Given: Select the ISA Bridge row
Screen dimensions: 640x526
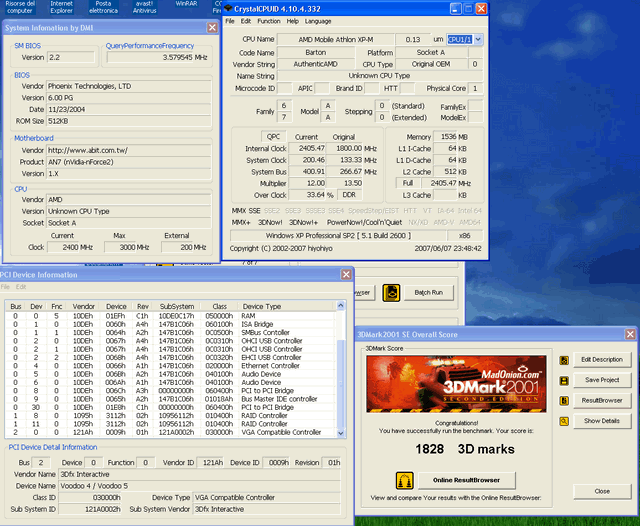Looking at the screenshot, I should tap(171, 324).
